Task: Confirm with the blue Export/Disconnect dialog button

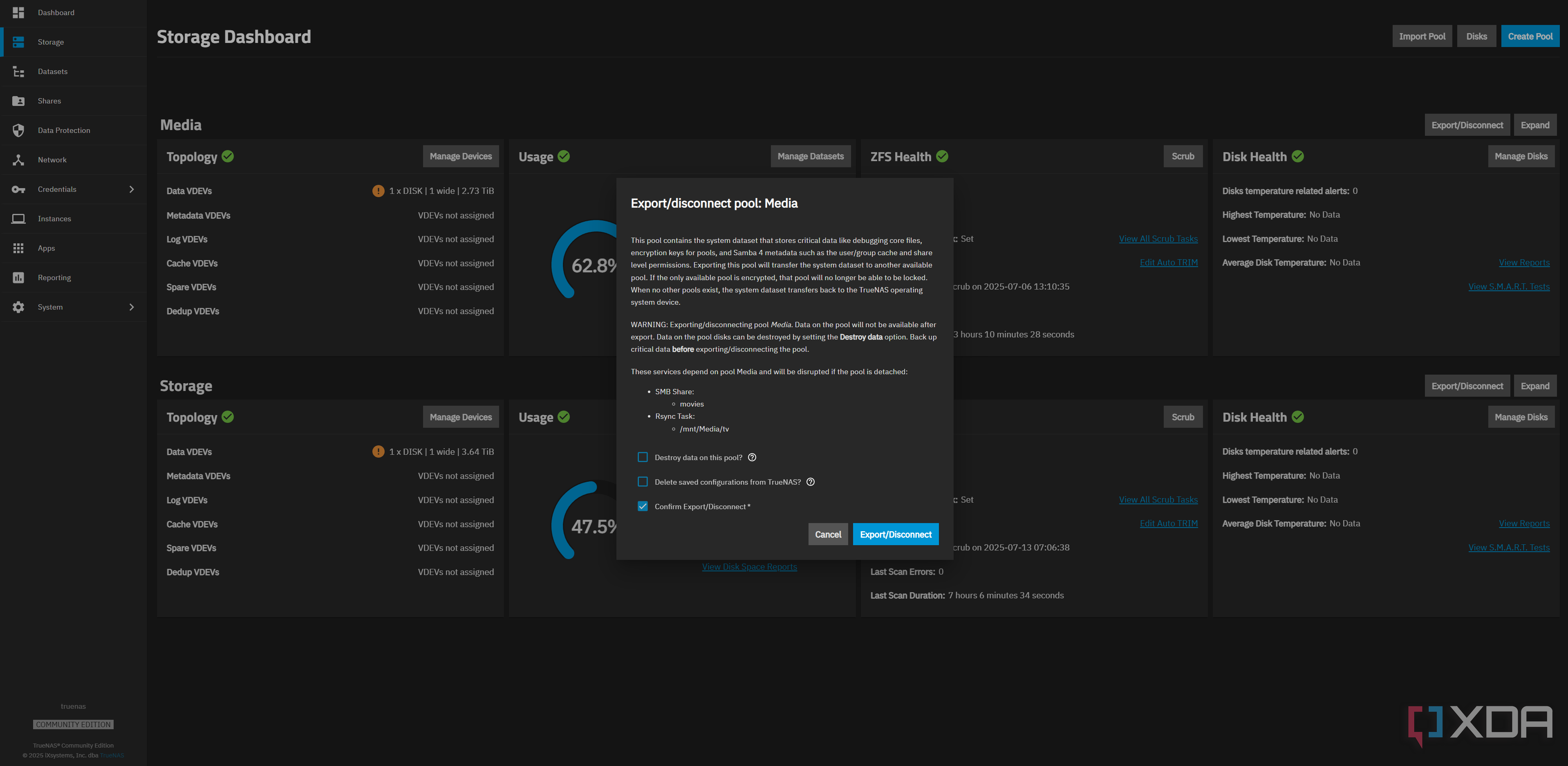Action: pos(896,534)
